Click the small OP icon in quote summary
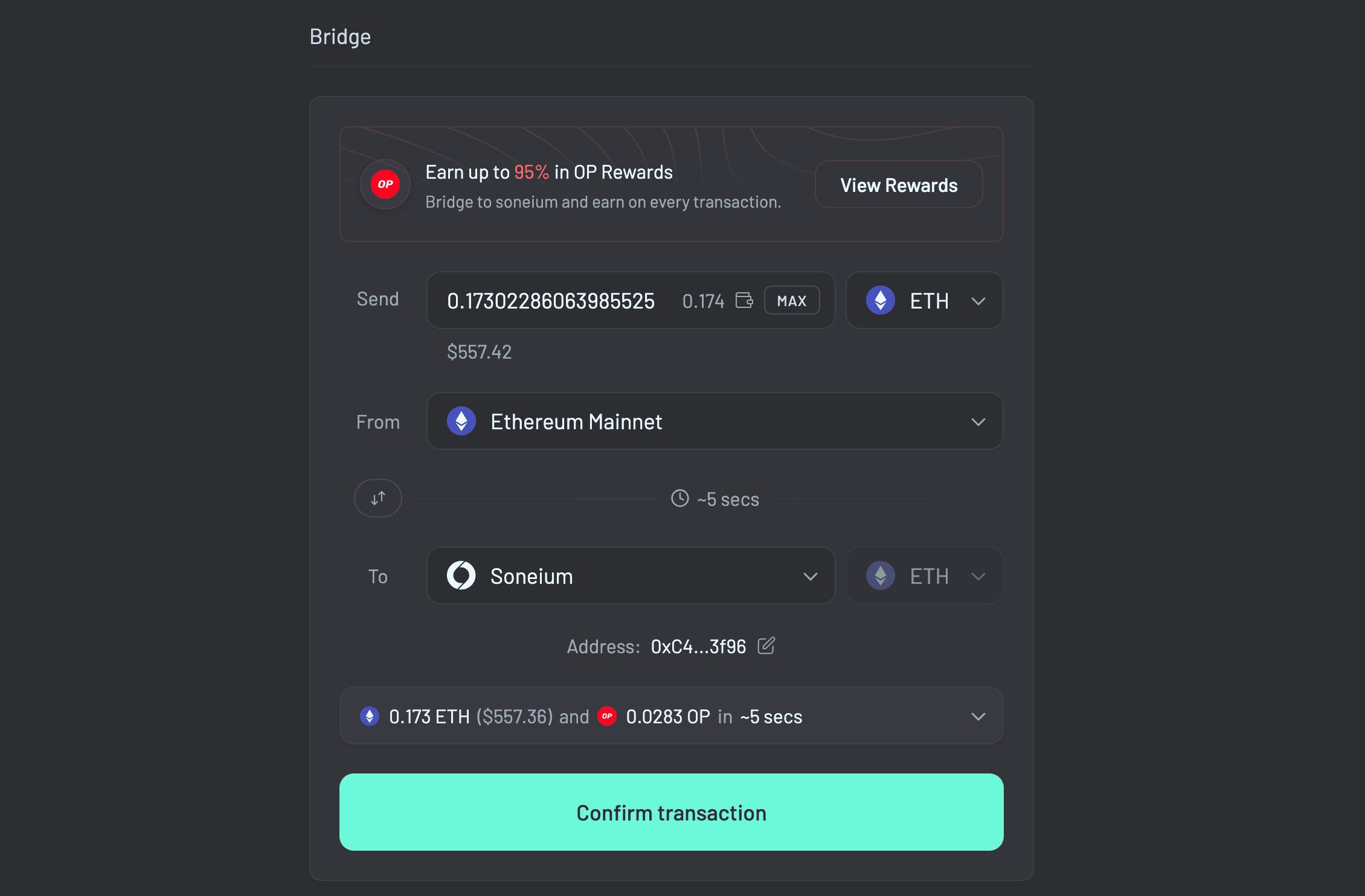 (x=607, y=716)
